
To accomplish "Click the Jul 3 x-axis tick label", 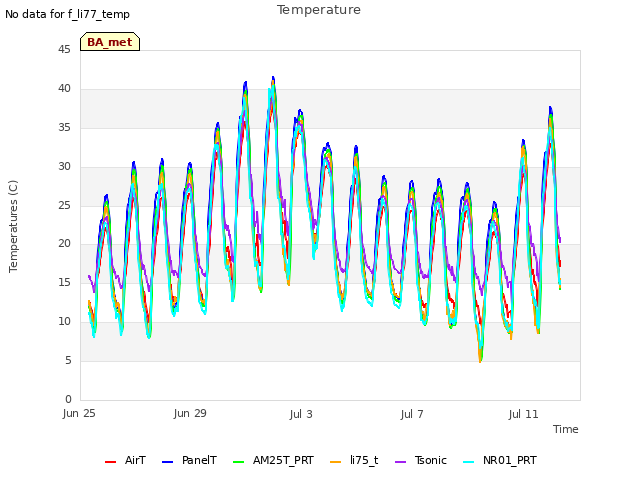I will tap(301, 414).
